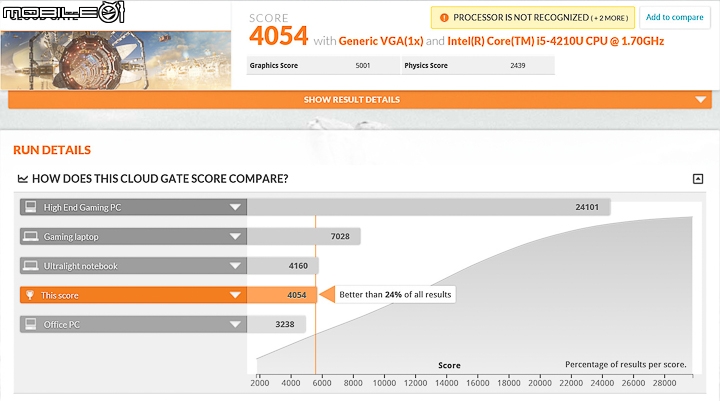The image size is (720, 401).
Task: Click the Graphics Score value 5001
Action: [x=363, y=66]
